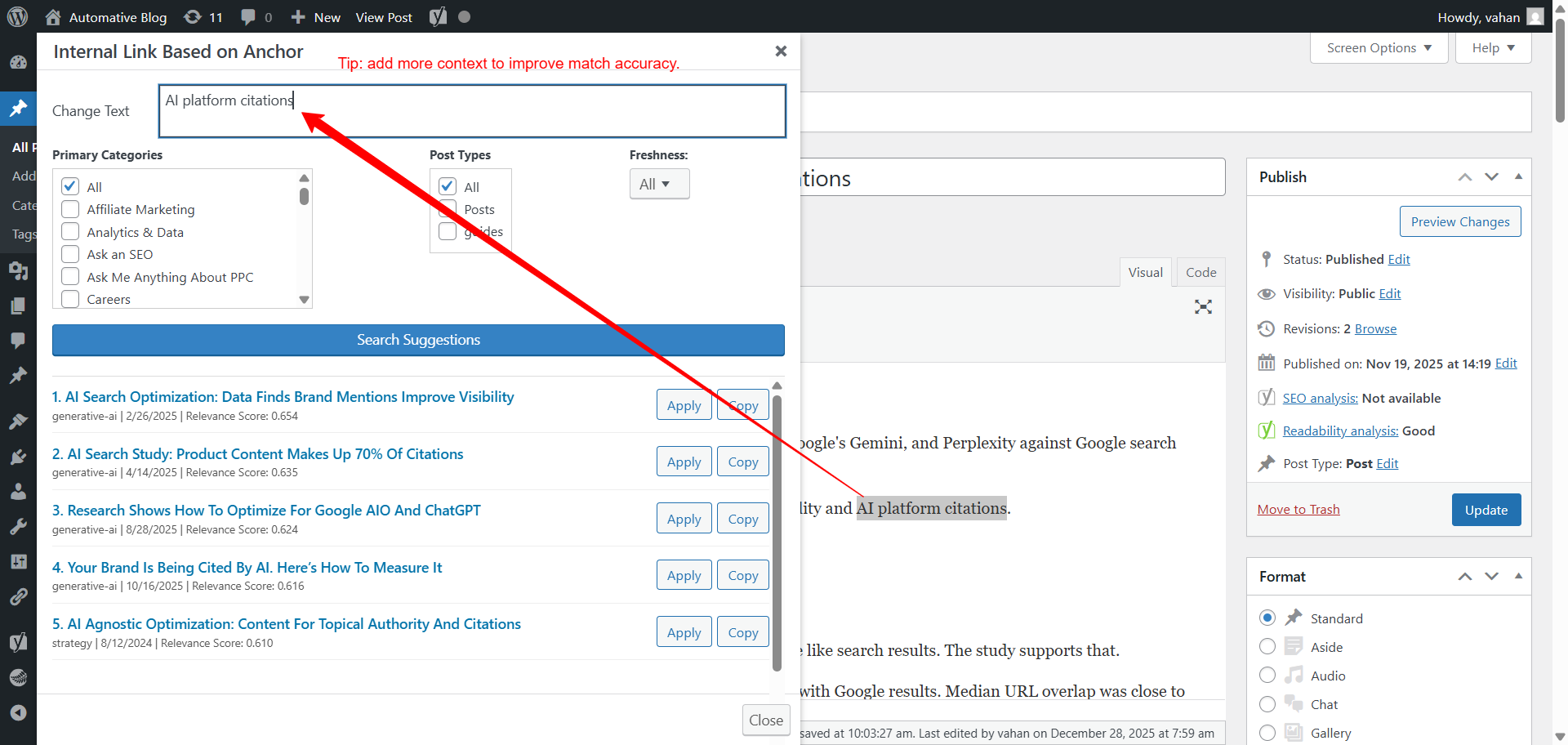The image size is (1568, 745).
Task: Open the Help dropdown tab
Action: click(x=1493, y=48)
